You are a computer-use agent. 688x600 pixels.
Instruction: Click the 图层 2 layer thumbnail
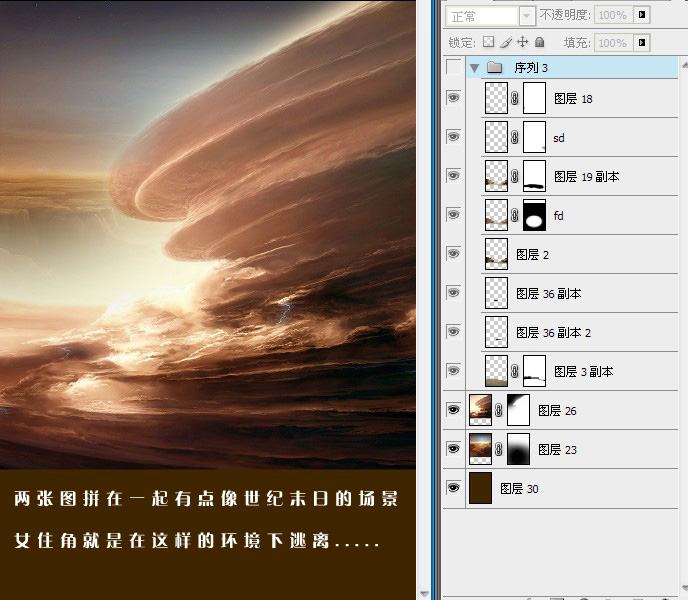coord(496,254)
